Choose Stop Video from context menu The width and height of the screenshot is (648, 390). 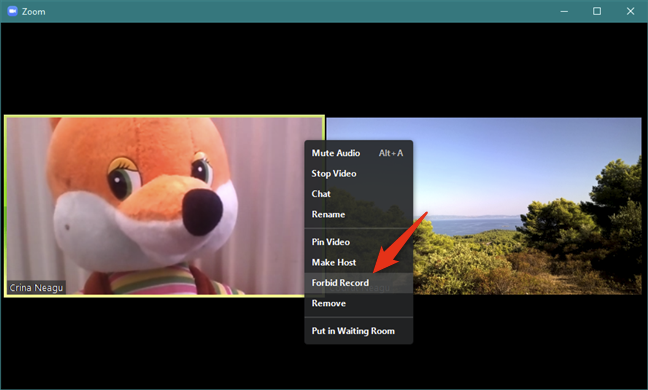click(358, 174)
